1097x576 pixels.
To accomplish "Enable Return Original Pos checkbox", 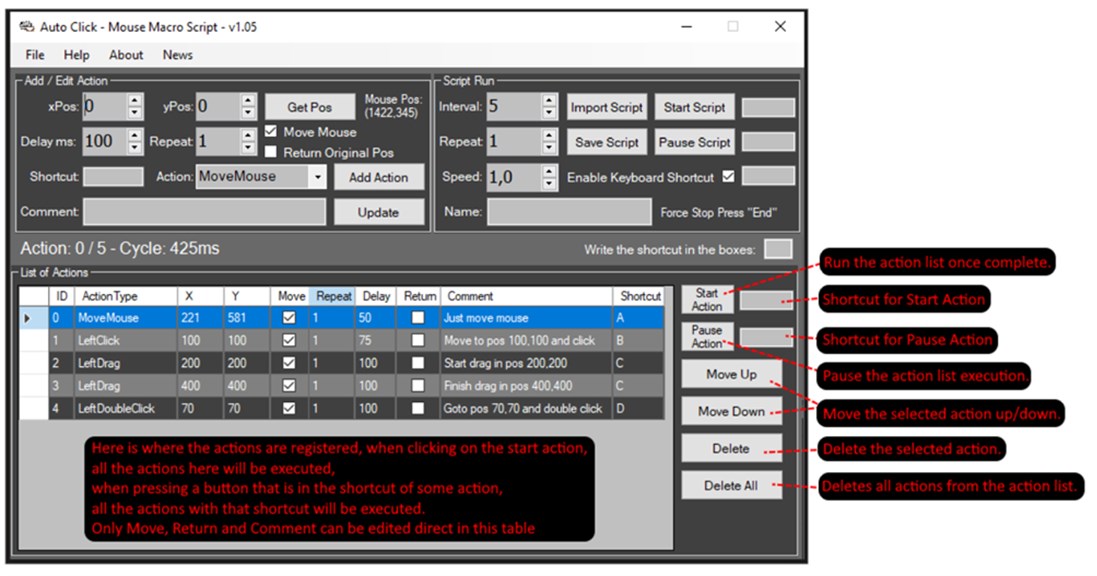I will (x=271, y=151).
